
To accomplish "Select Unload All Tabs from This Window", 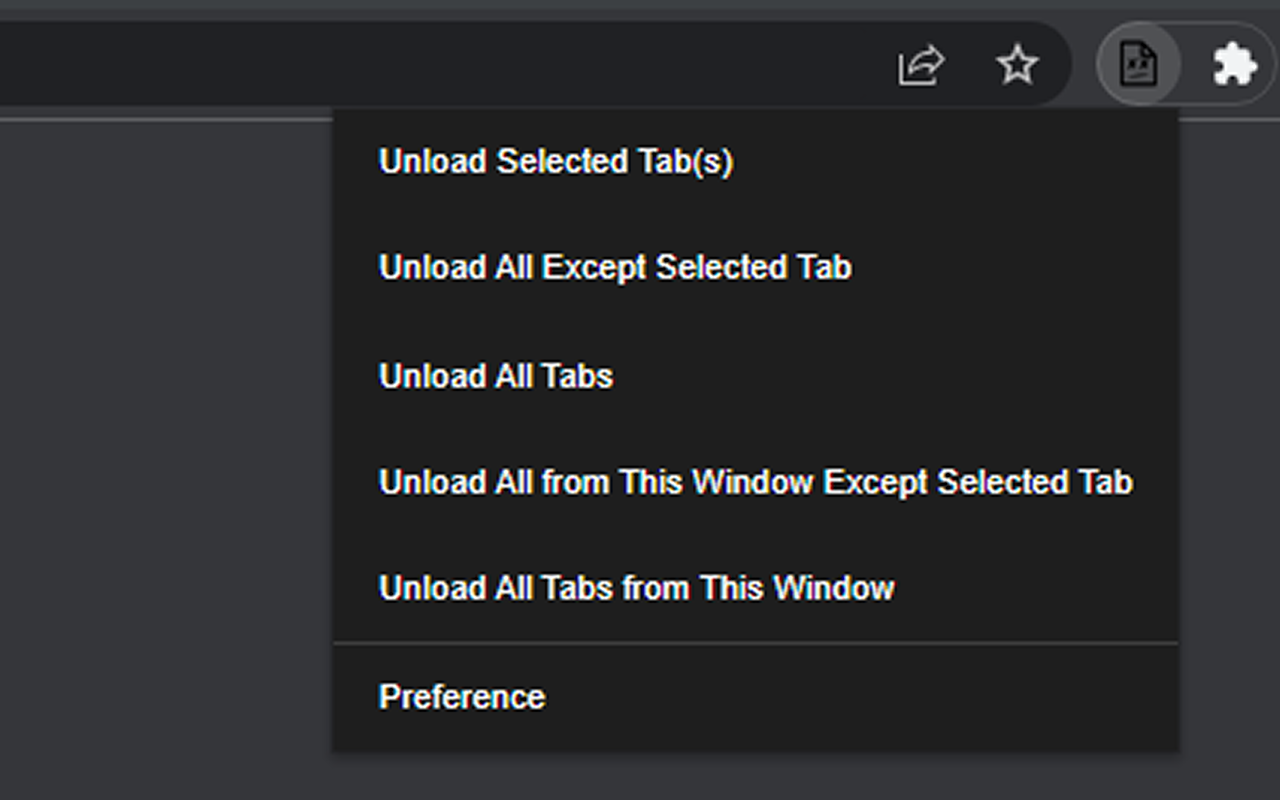I will tap(636, 588).
